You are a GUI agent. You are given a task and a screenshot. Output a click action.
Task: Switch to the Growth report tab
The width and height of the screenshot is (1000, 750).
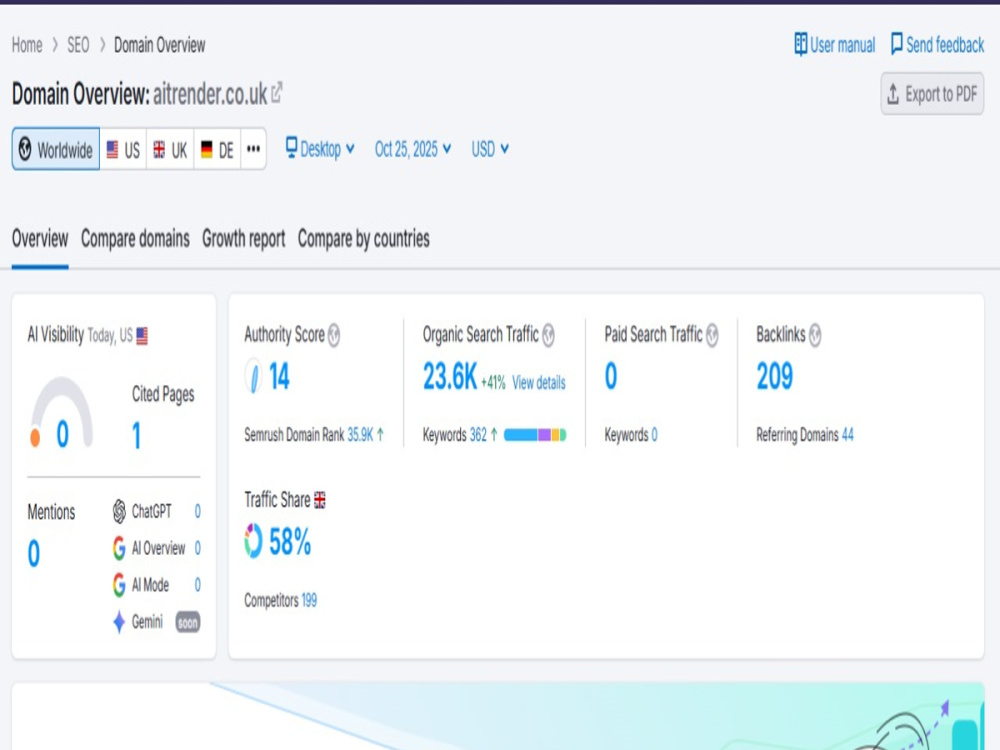pos(244,239)
